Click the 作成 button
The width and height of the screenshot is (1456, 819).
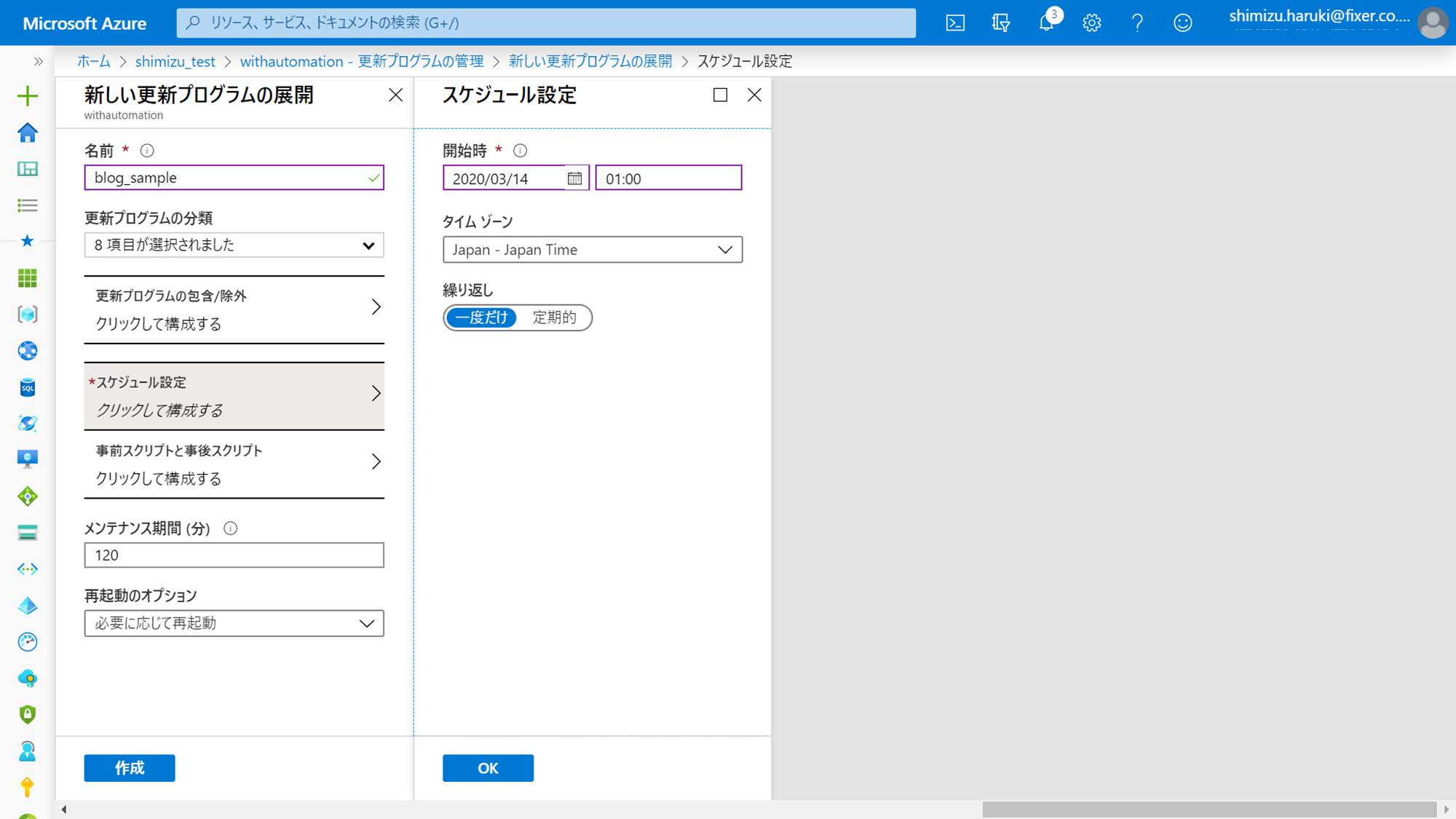click(x=130, y=768)
